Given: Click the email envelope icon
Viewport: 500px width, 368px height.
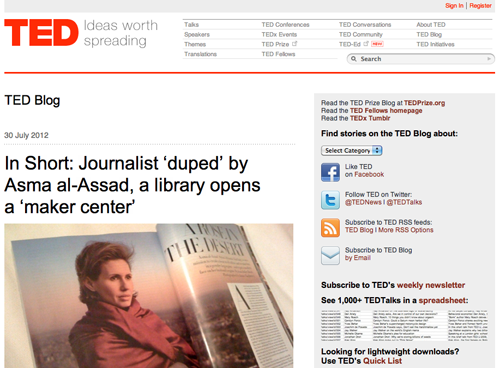Looking at the screenshot, I should coord(330,255).
